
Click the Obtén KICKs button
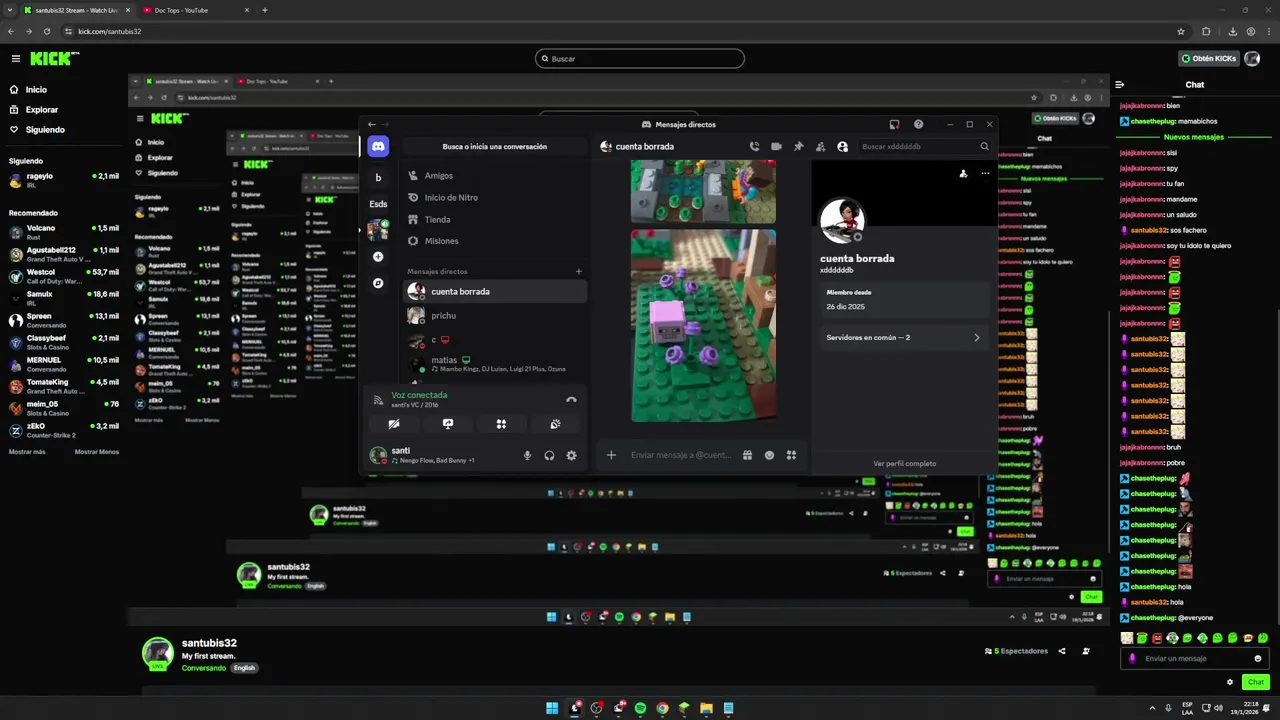pos(1208,58)
